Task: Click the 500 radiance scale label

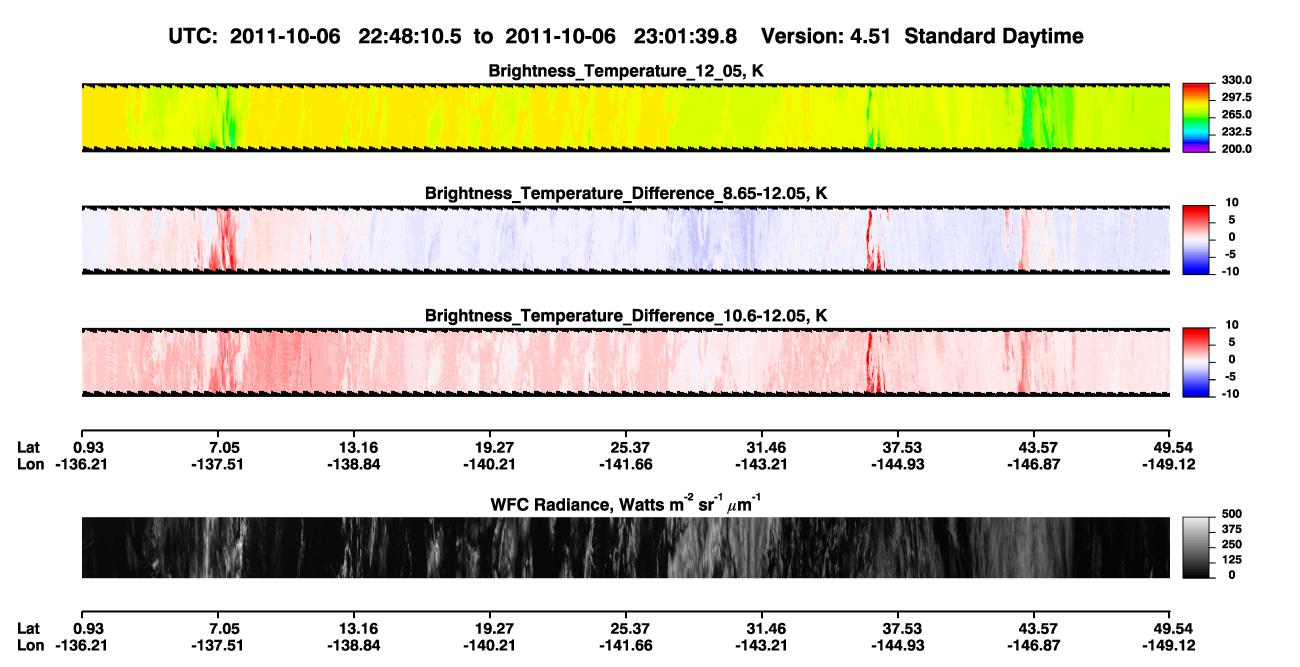Action: (x=1230, y=513)
